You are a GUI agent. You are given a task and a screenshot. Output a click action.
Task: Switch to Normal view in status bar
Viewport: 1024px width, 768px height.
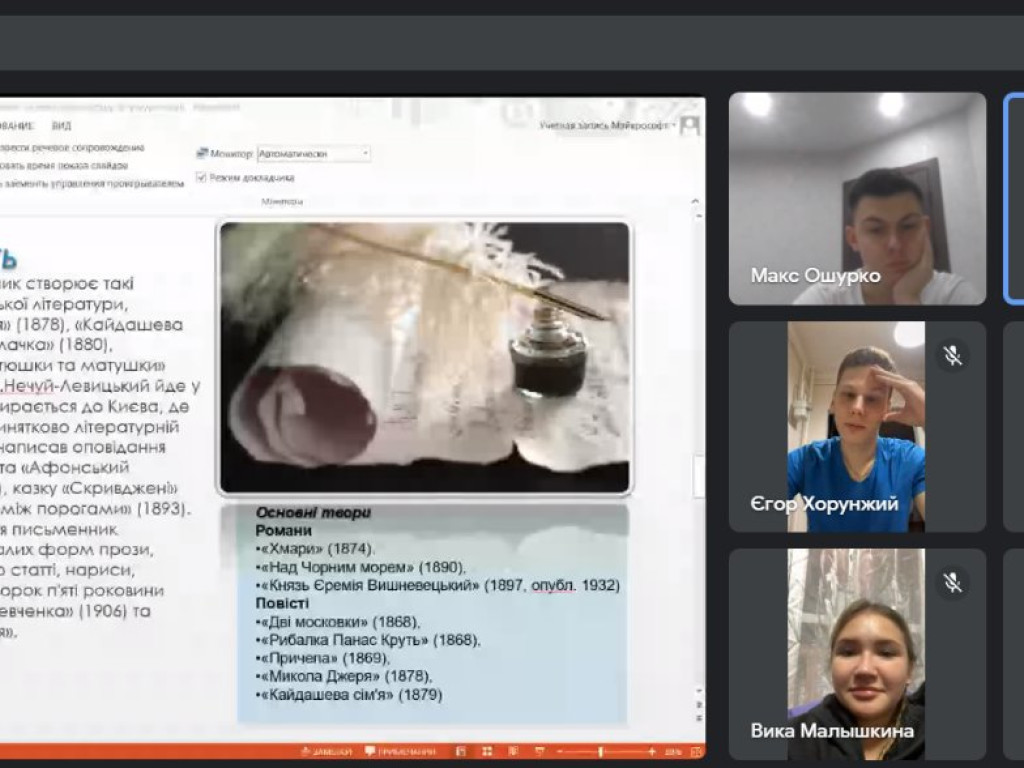(x=459, y=751)
